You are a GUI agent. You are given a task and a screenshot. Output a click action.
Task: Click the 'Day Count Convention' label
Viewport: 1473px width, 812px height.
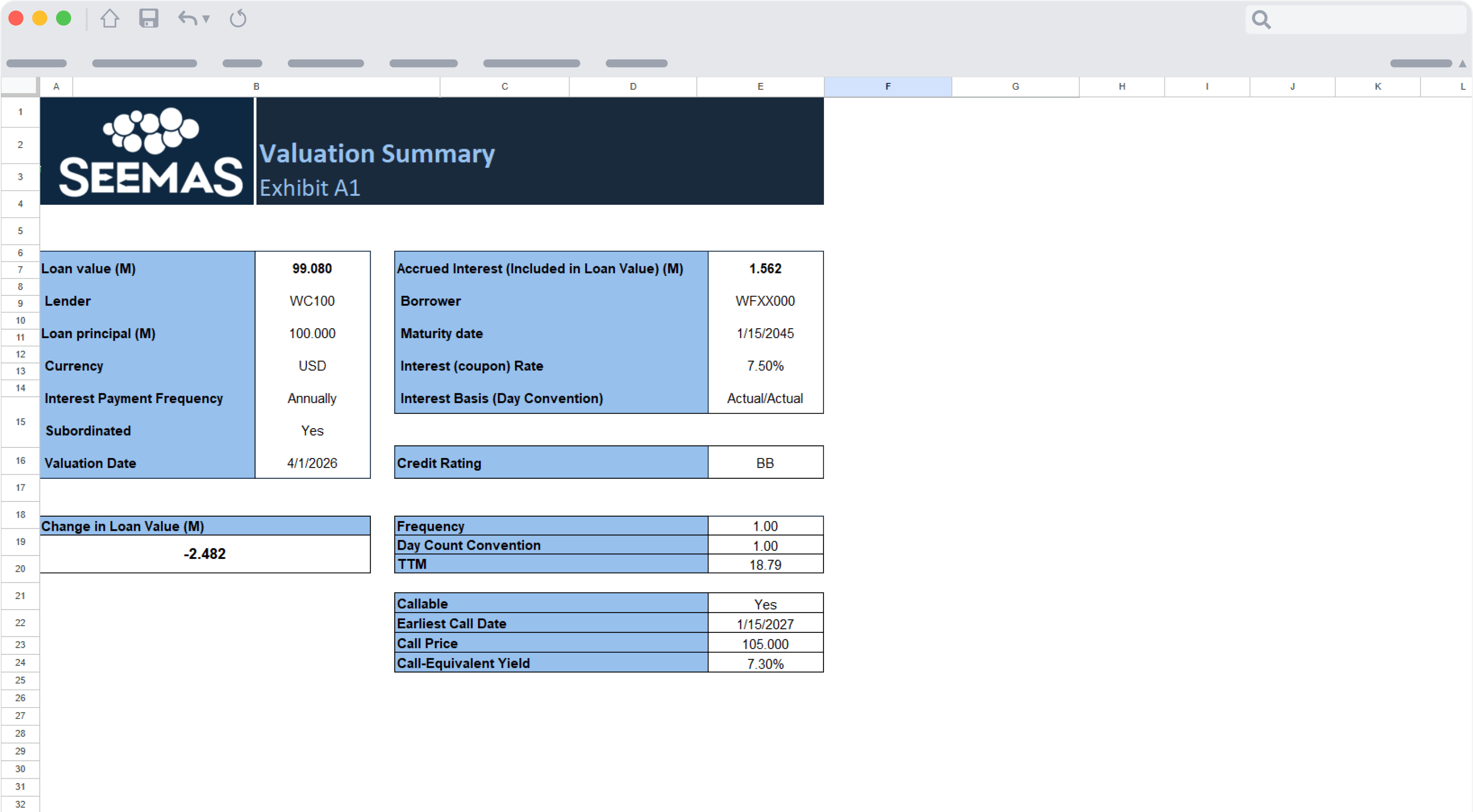pyautogui.click(x=469, y=545)
